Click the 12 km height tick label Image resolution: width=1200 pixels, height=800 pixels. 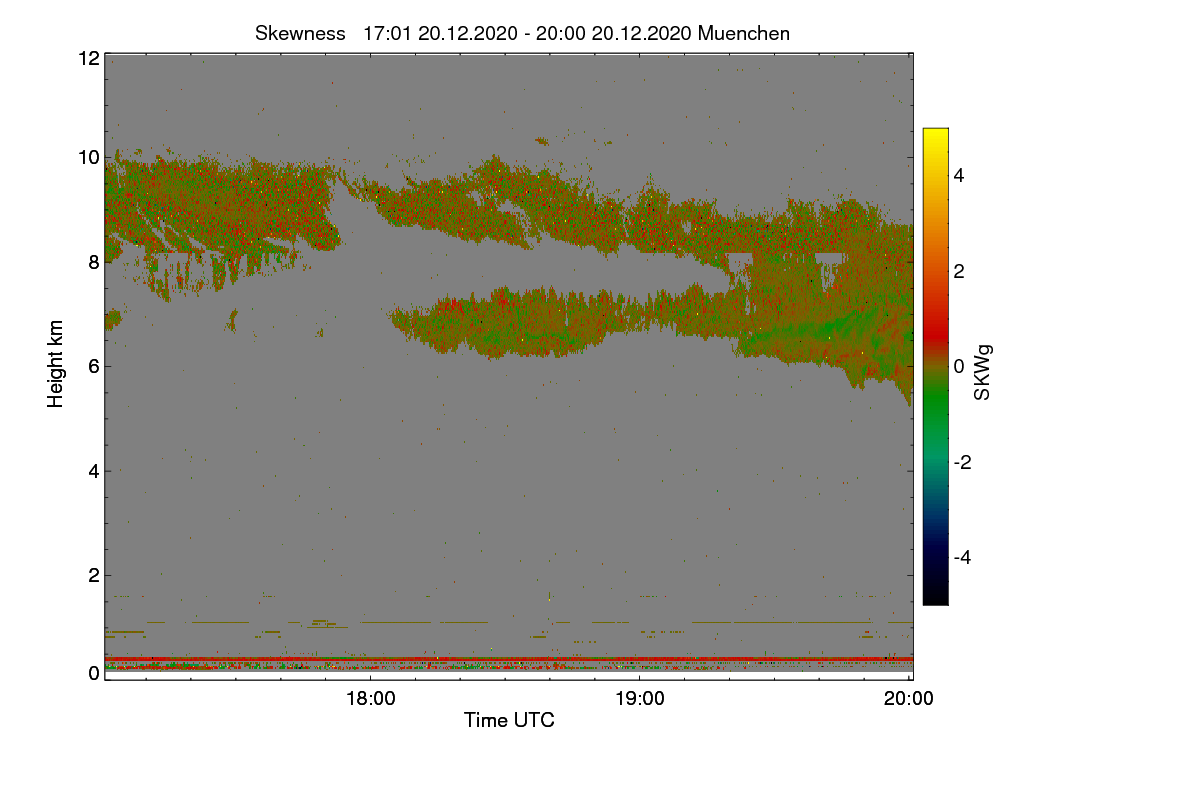point(88,58)
